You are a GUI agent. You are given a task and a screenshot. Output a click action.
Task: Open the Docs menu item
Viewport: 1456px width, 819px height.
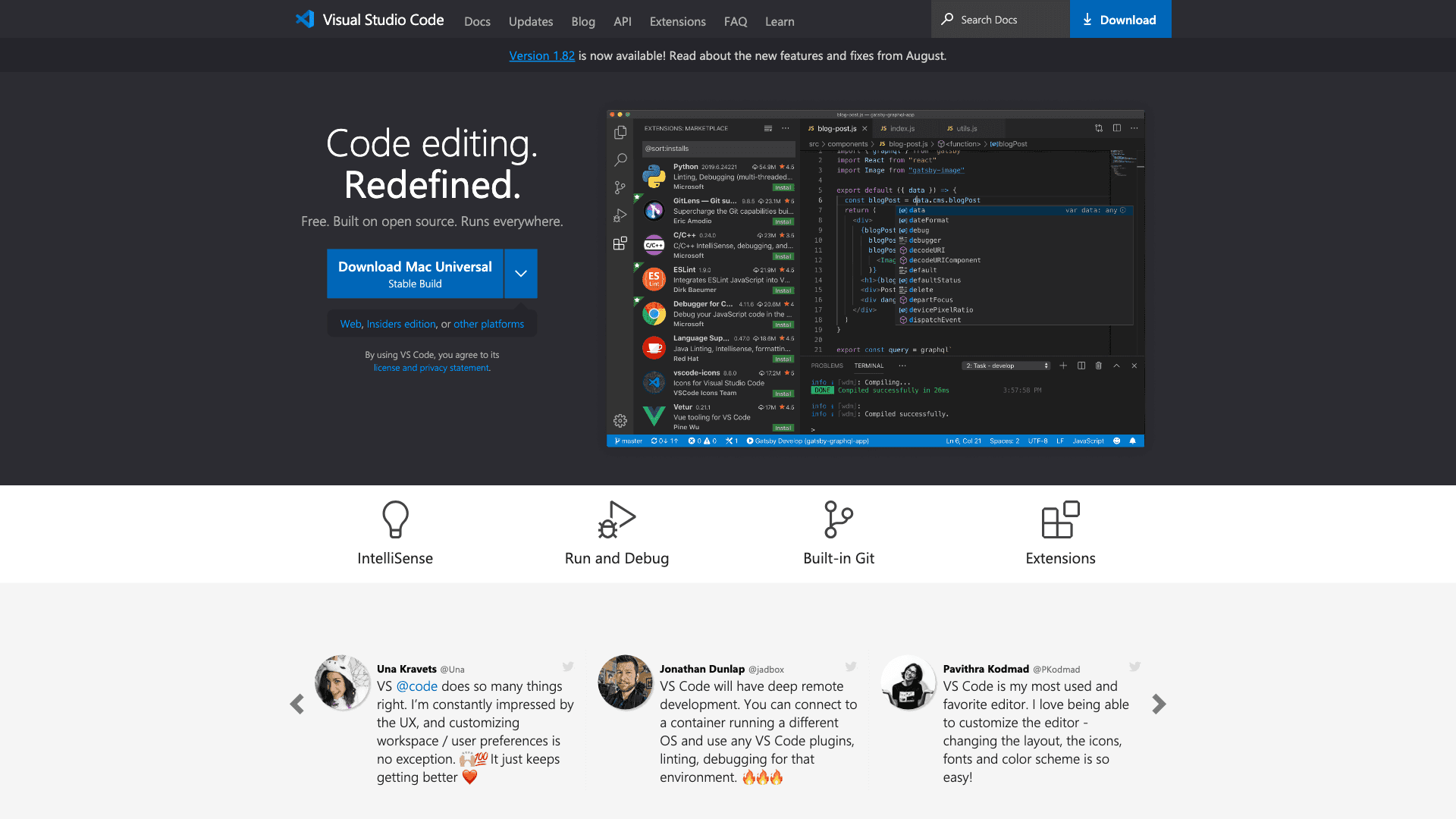click(x=477, y=21)
